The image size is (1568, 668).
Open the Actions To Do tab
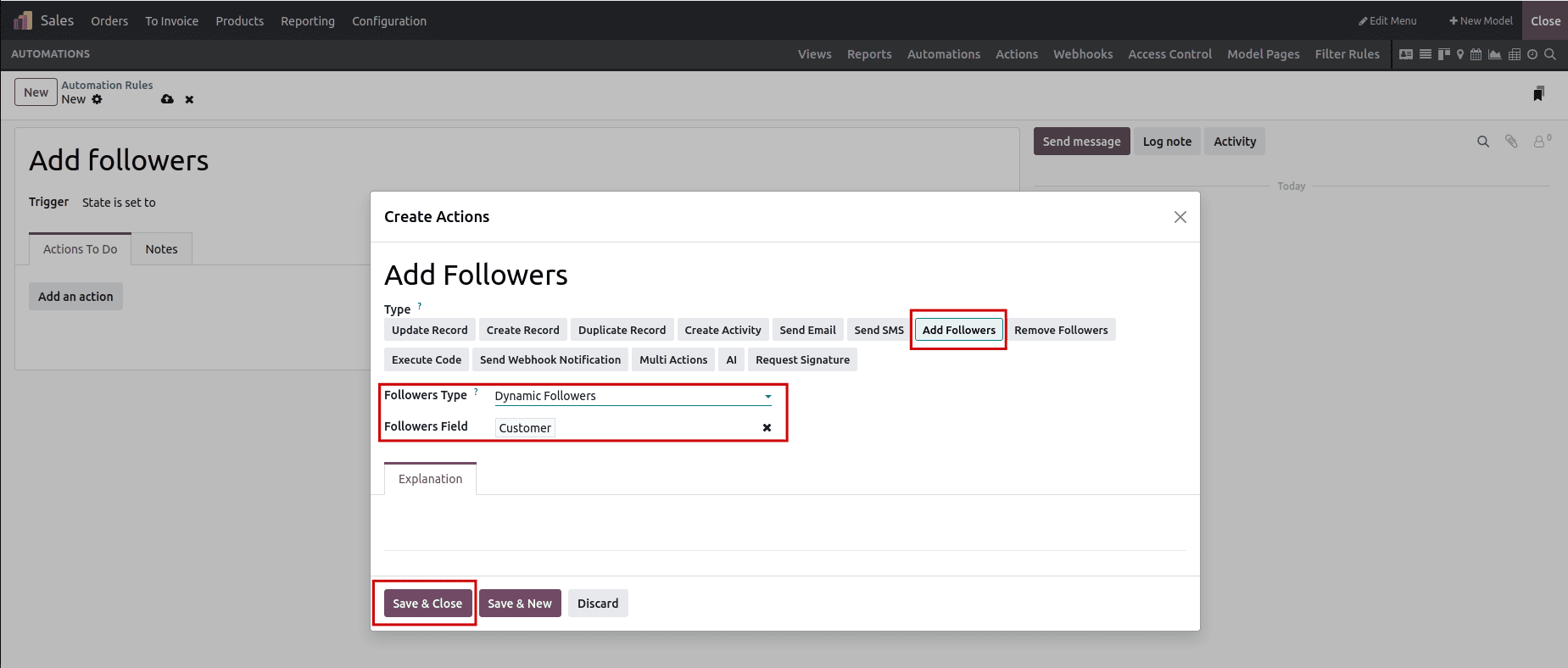click(81, 249)
